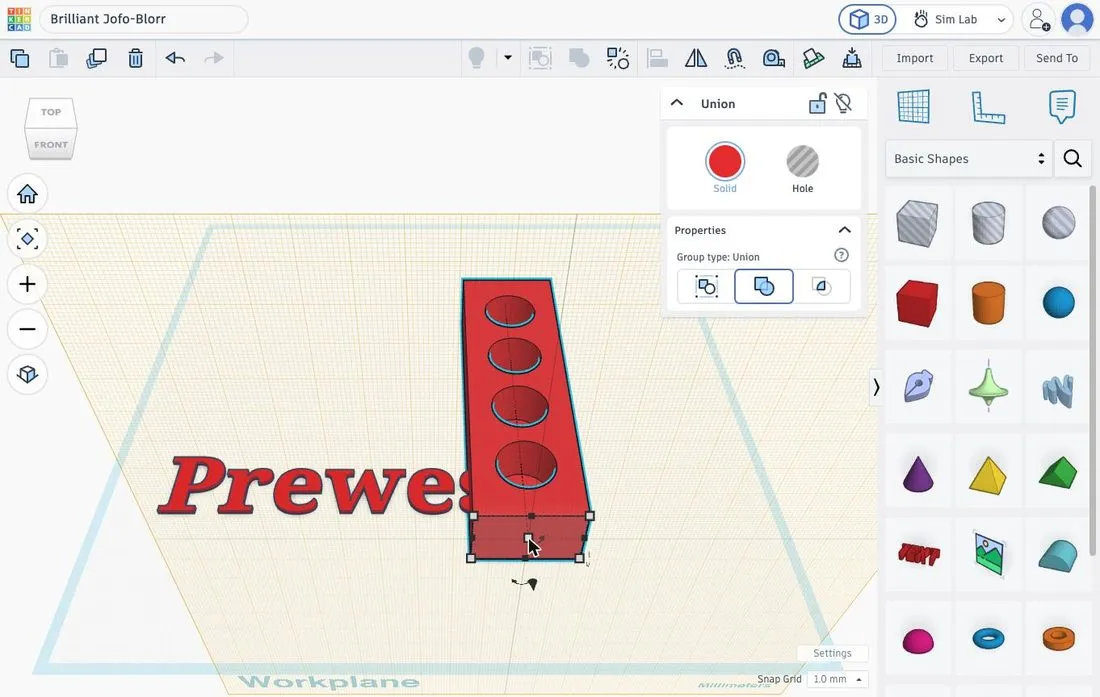Switch to orthographic view

click(27, 374)
